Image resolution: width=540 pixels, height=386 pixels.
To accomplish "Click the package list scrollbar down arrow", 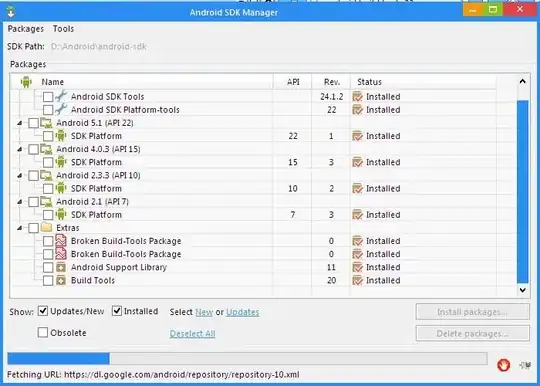I will point(522,290).
